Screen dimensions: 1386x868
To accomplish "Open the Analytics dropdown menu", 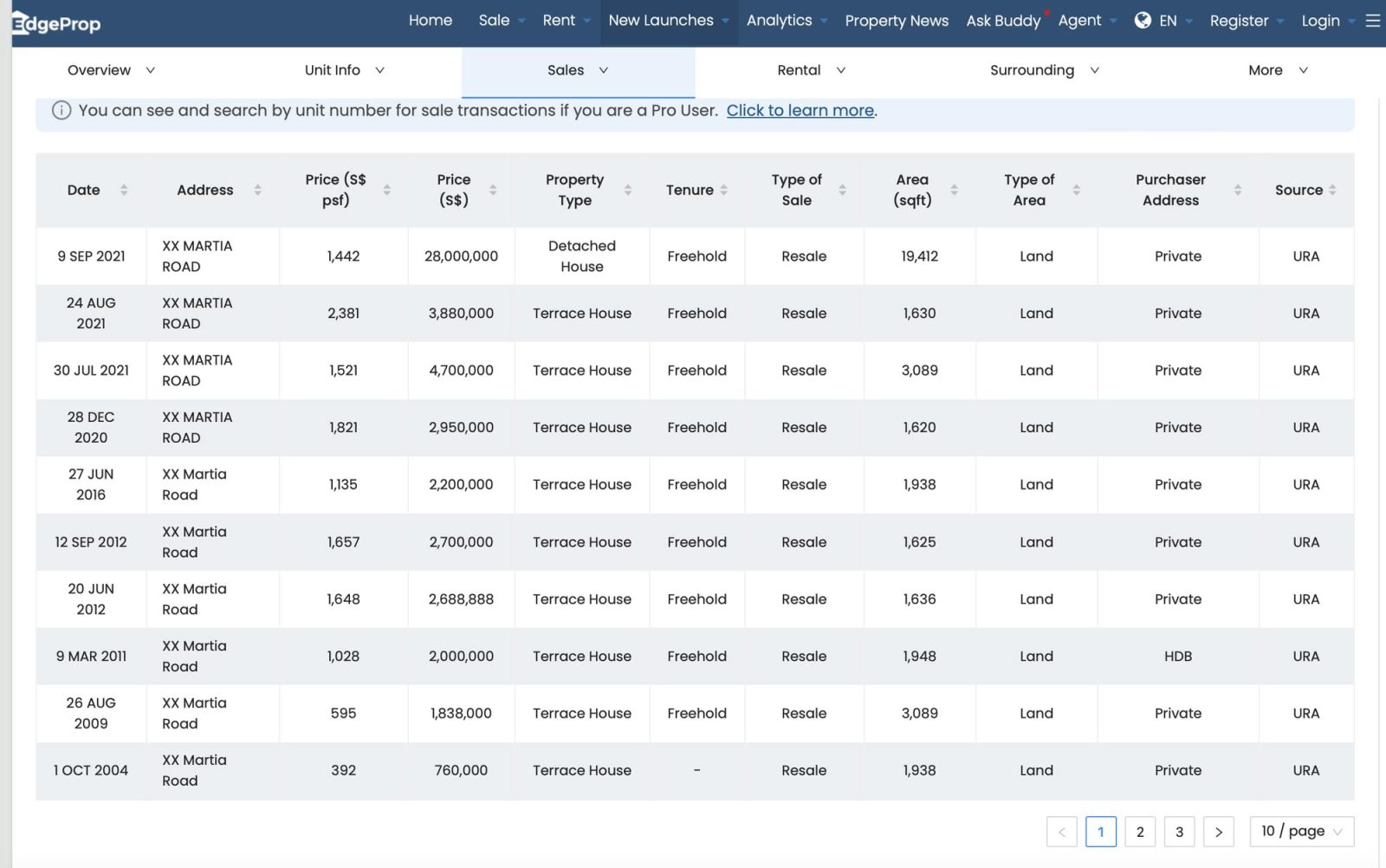I will click(787, 20).
